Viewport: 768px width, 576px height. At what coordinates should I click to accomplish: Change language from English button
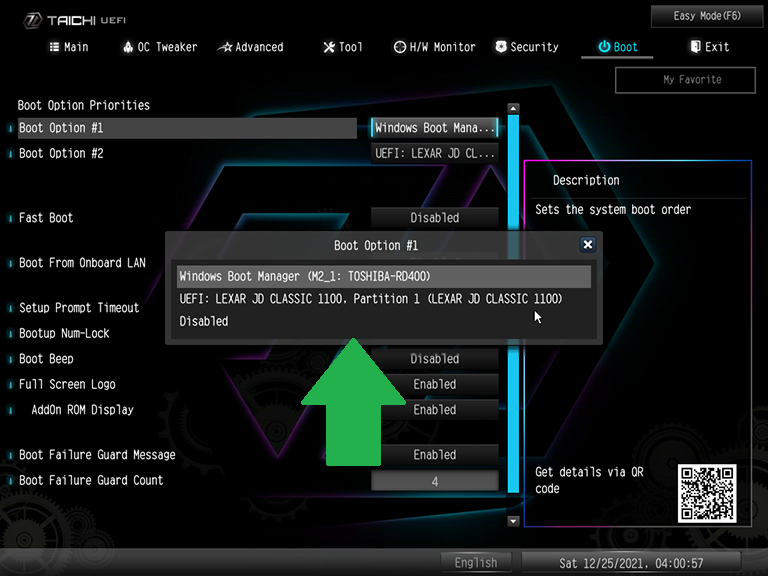click(x=476, y=563)
